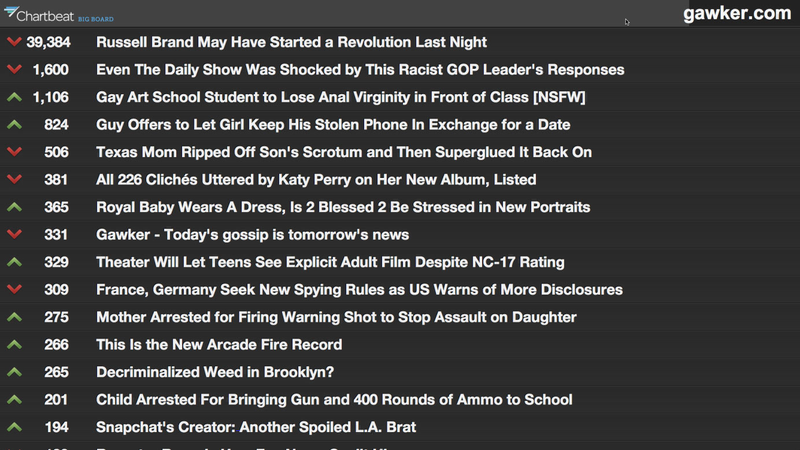Click green up arrow beside Snapchat's Creator story
The width and height of the screenshot is (800, 450).
tap(14, 427)
